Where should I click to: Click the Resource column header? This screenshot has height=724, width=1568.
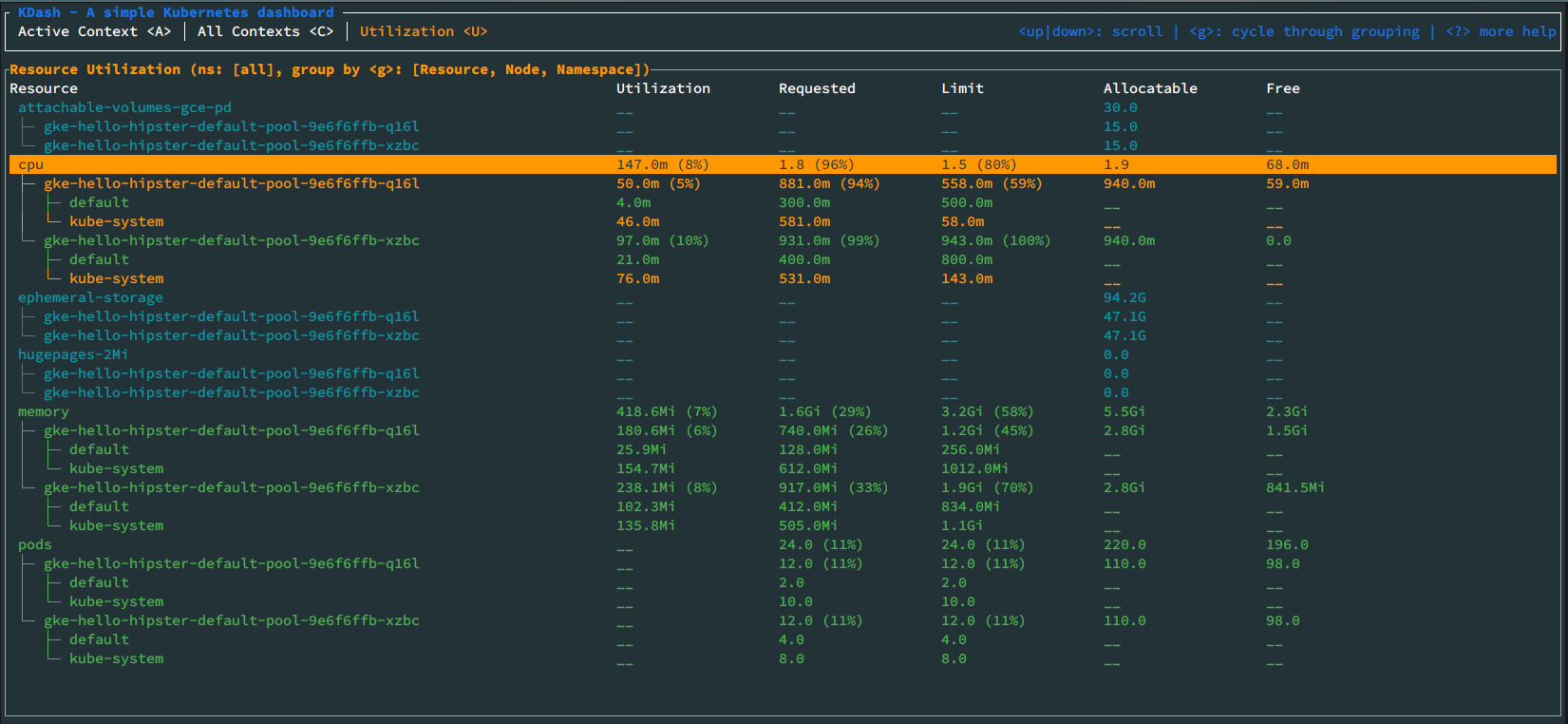(x=44, y=88)
